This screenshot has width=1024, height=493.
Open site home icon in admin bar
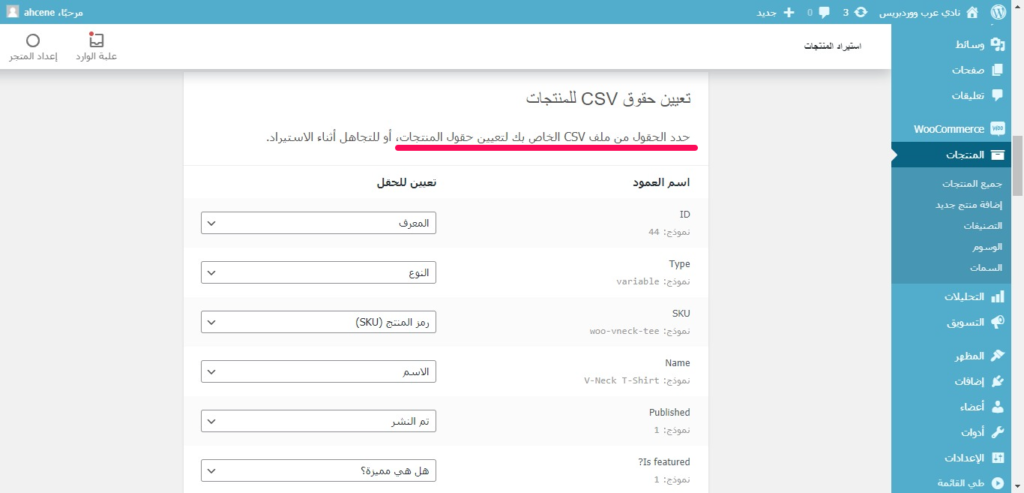point(972,12)
